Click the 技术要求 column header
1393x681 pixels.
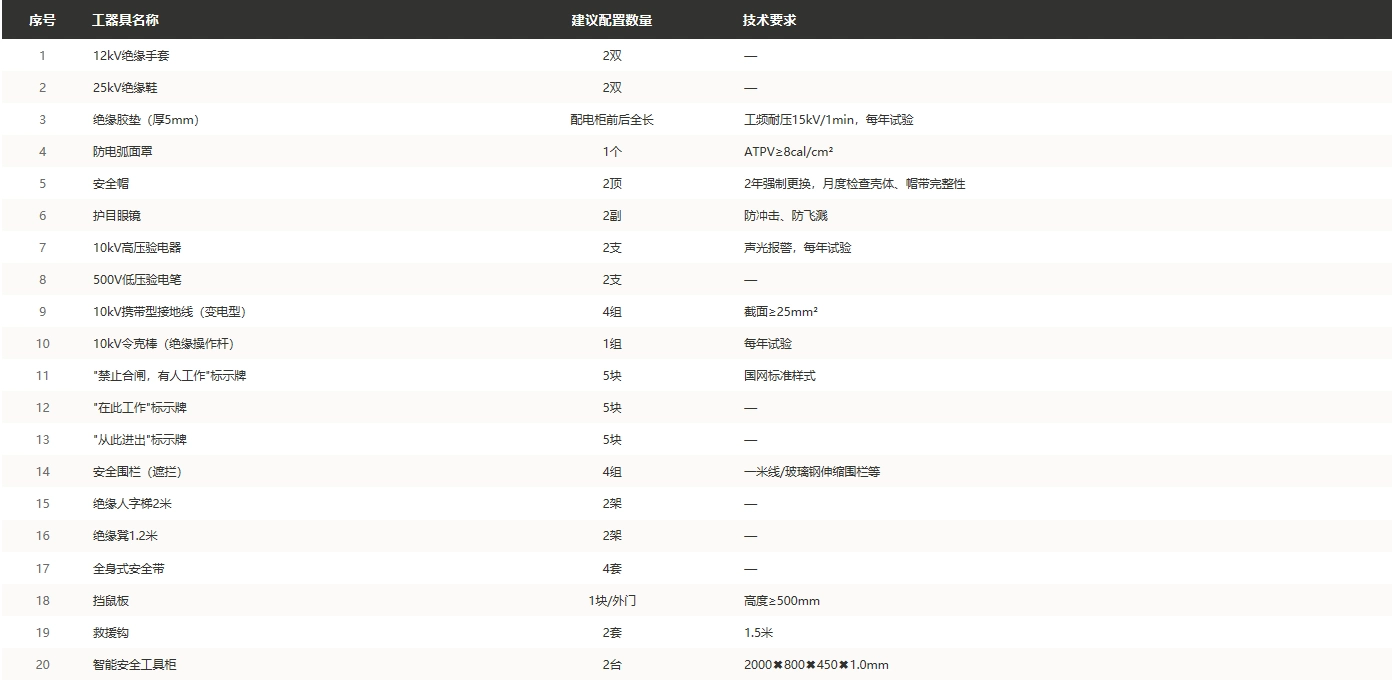(770, 20)
